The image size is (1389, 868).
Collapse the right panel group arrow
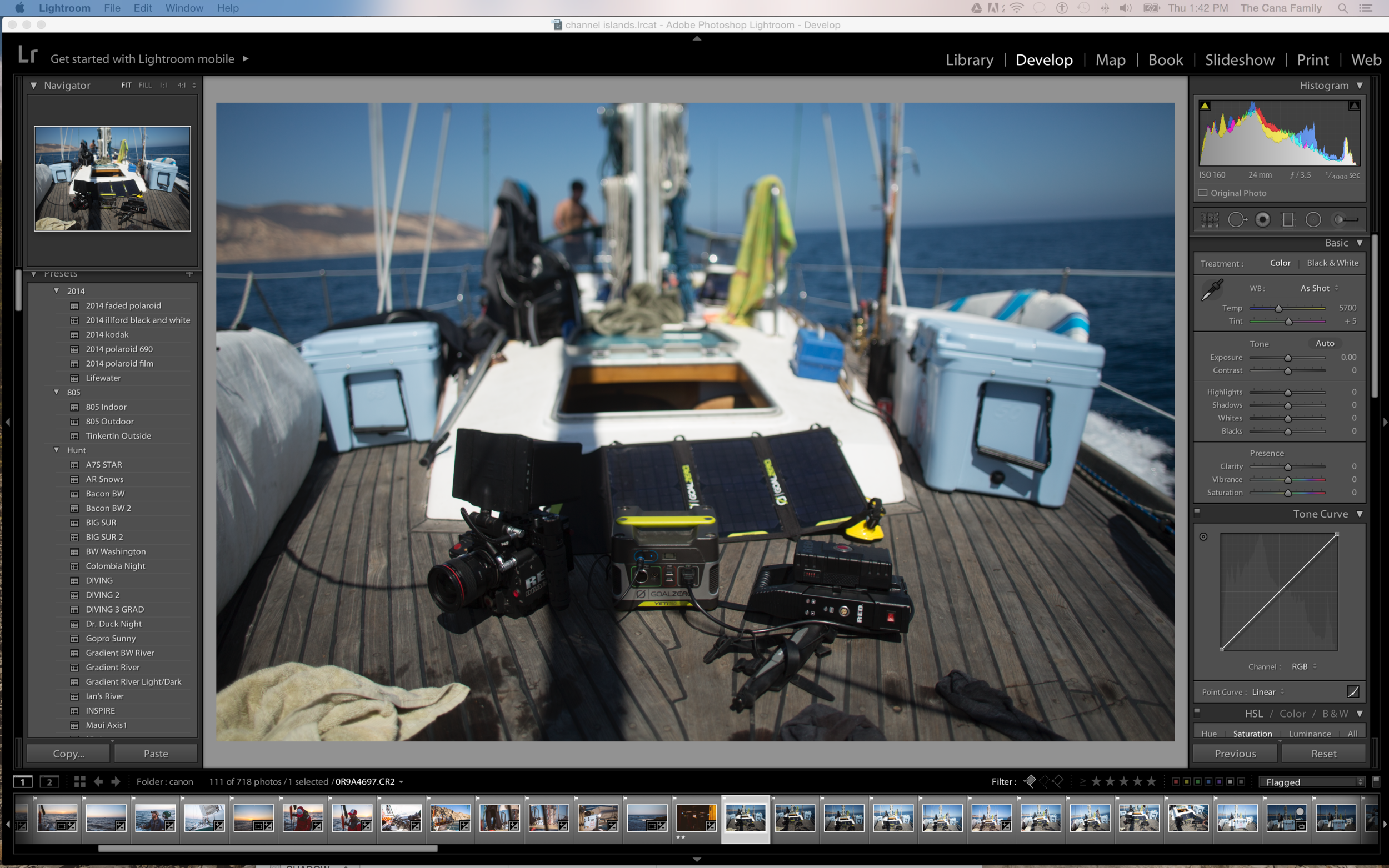coord(1385,422)
